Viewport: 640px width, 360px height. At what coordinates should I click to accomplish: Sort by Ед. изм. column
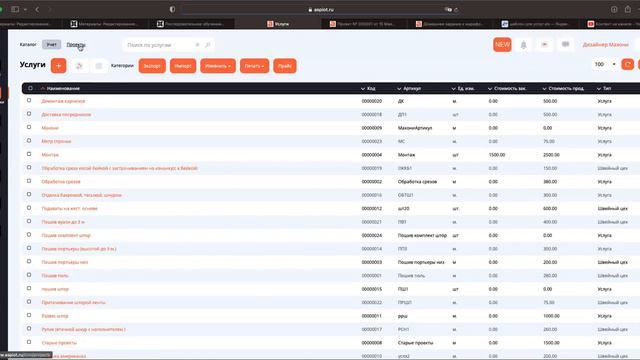point(466,89)
